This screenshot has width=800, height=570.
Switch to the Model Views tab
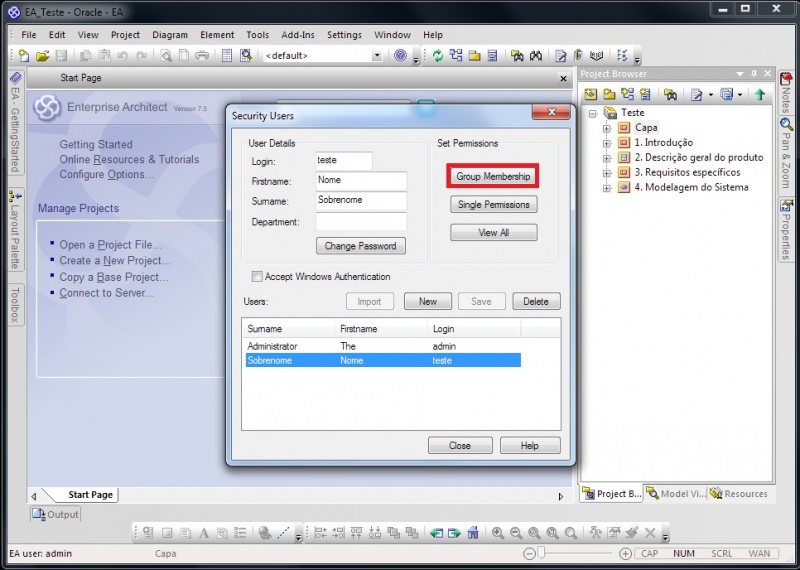(x=676, y=493)
